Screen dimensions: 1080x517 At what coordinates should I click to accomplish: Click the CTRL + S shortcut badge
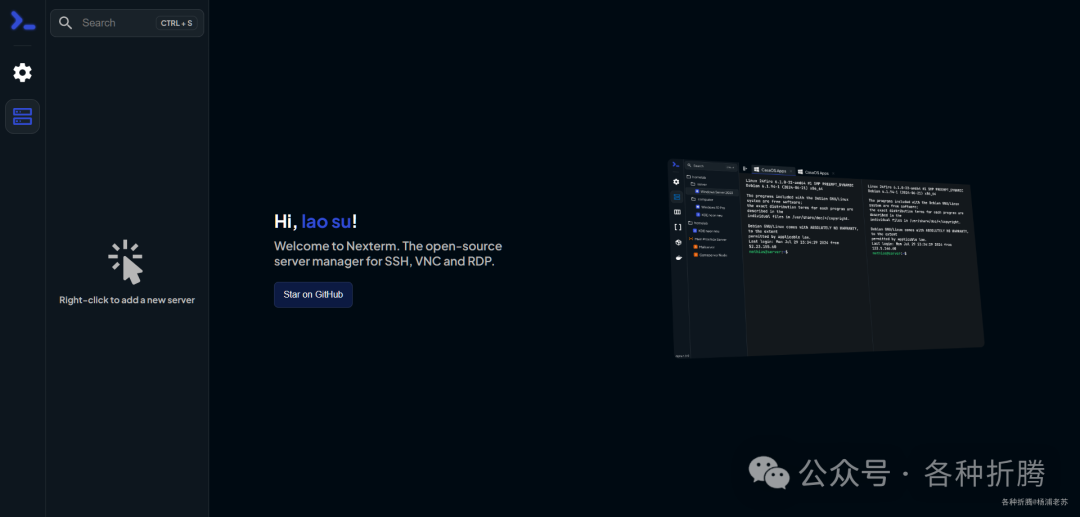tap(177, 23)
